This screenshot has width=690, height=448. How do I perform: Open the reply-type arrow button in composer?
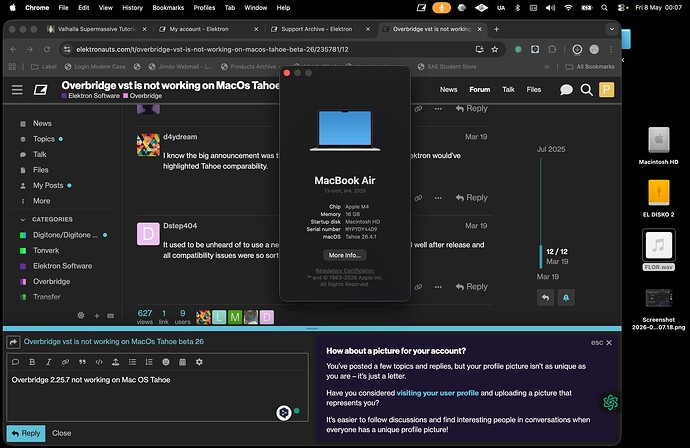(x=13, y=342)
